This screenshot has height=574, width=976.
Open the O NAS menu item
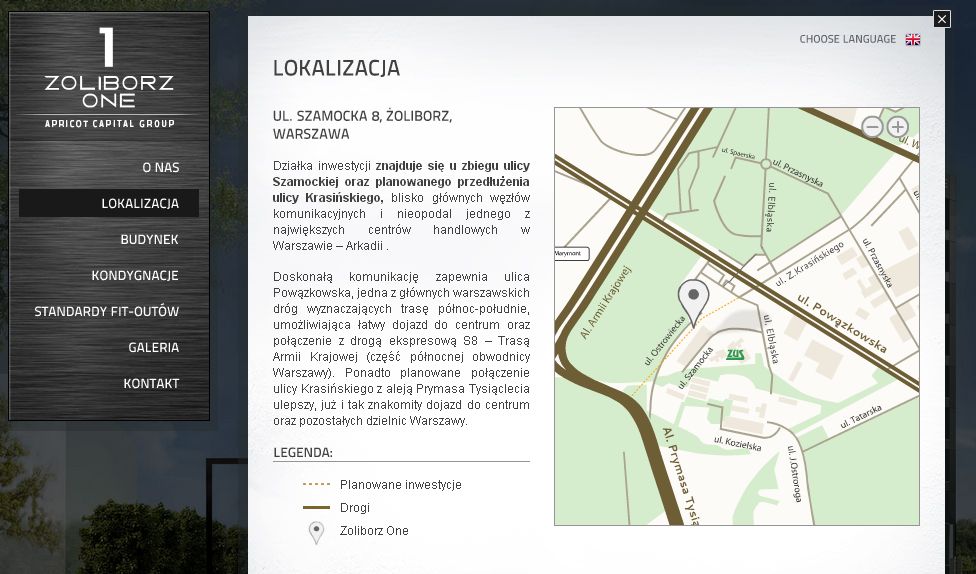[160, 167]
